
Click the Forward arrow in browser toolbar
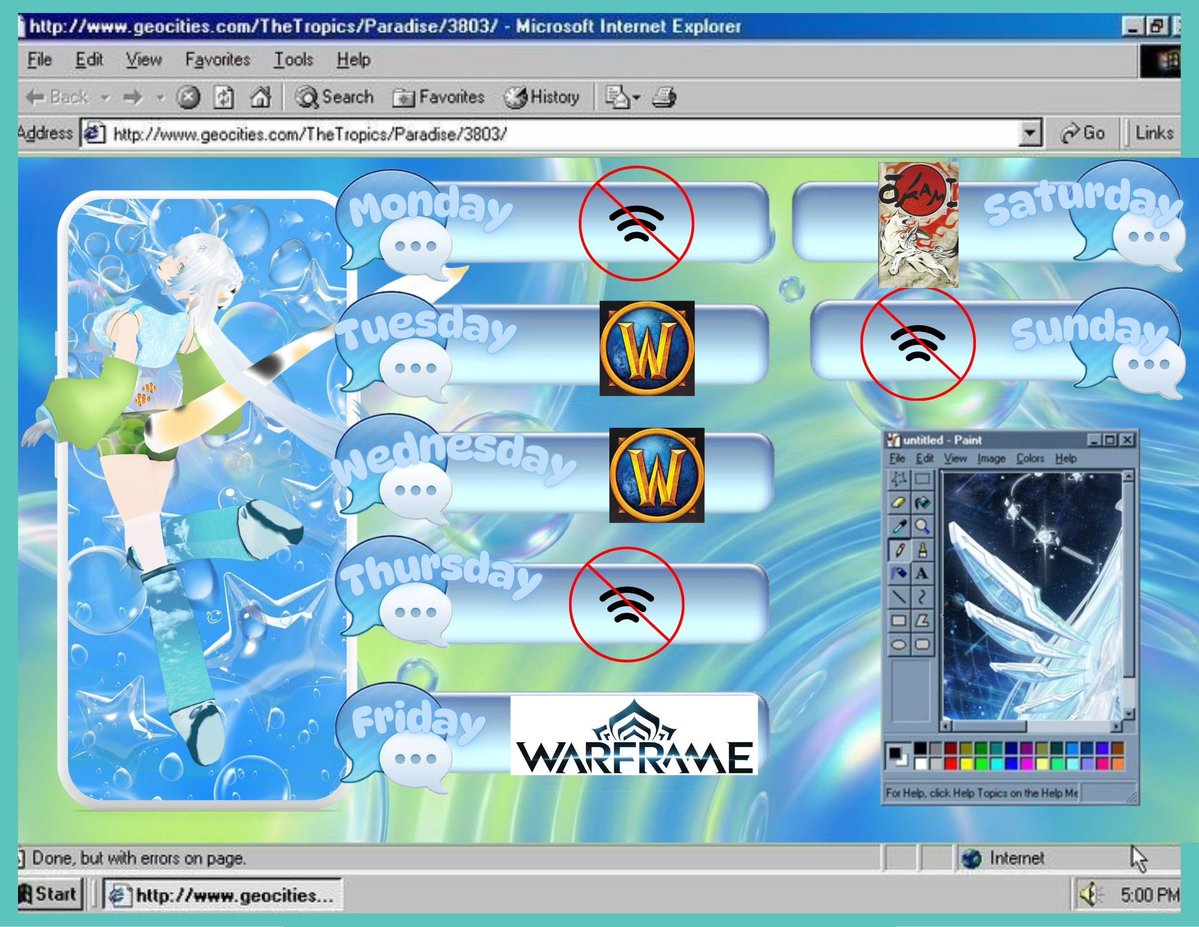click(x=133, y=97)
